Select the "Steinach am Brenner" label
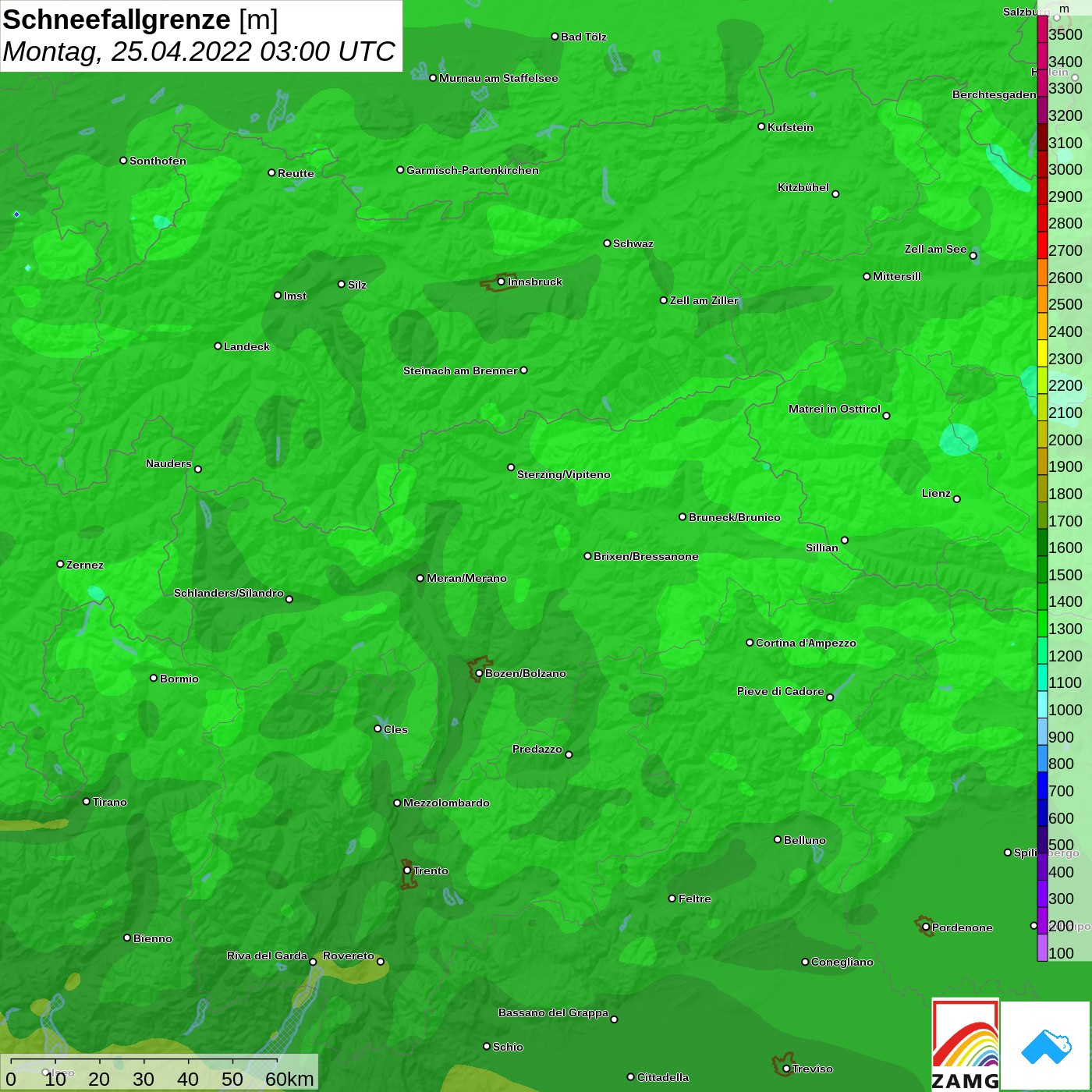 (460, 370)
